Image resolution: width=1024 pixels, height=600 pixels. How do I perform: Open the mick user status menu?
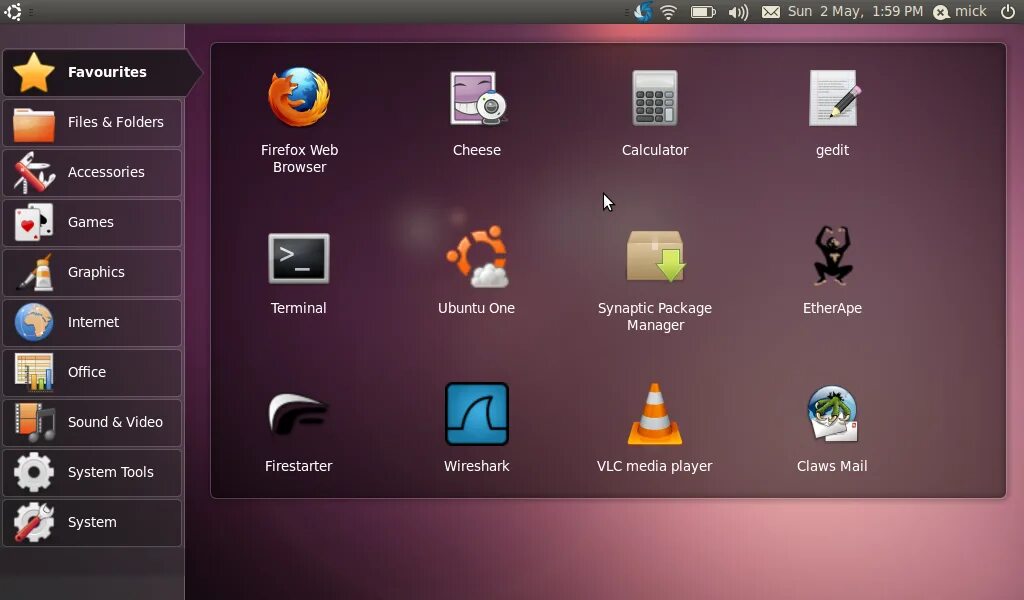[x=959, y=12]
